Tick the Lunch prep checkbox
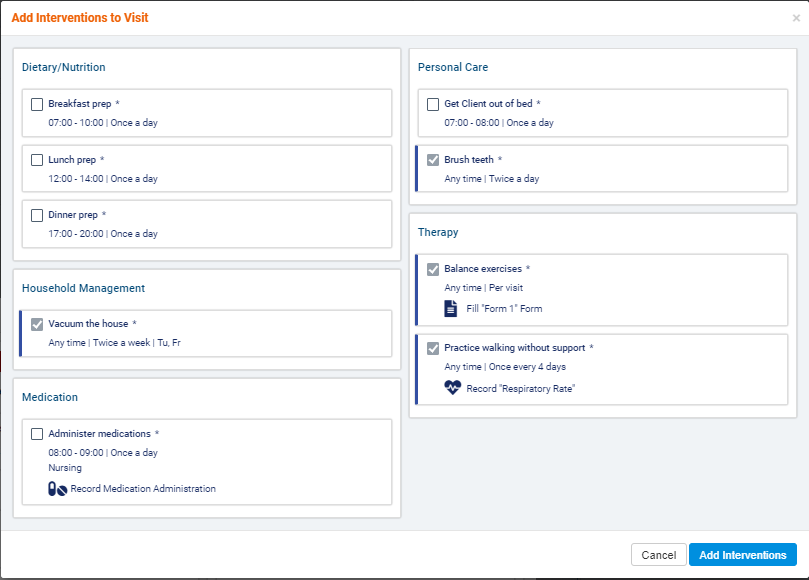The image size is (809, 580). [x=37, y=160]
